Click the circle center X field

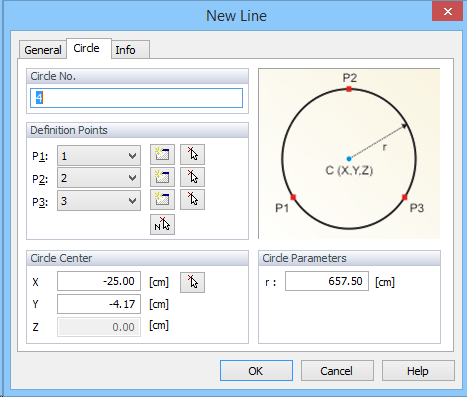click(x=99, y=281)
